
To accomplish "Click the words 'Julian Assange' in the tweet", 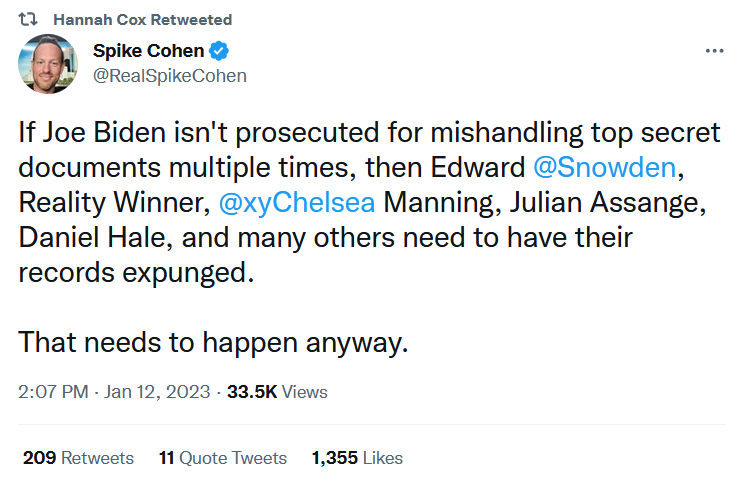I will 605,202.
